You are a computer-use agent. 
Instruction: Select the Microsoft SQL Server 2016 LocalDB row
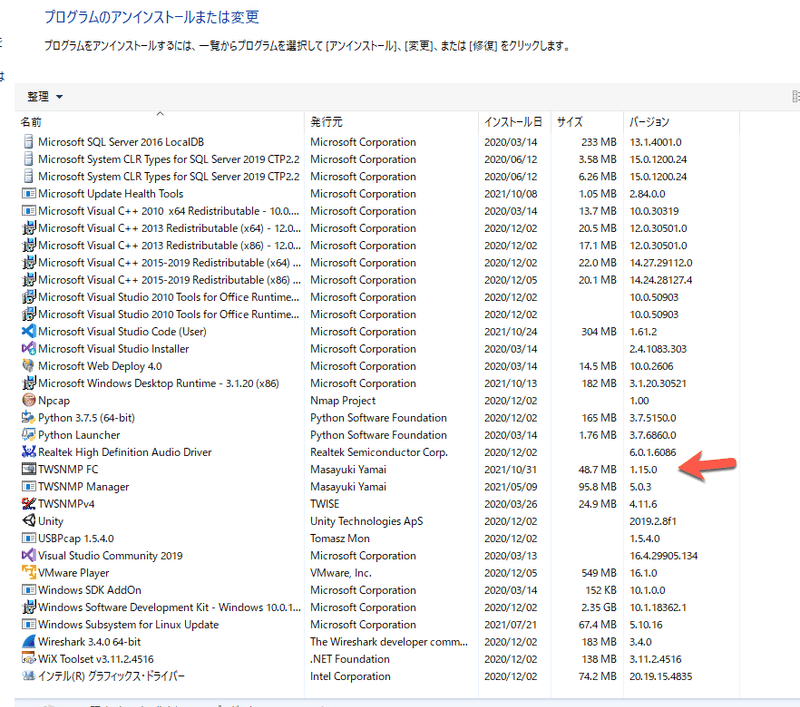380,142
